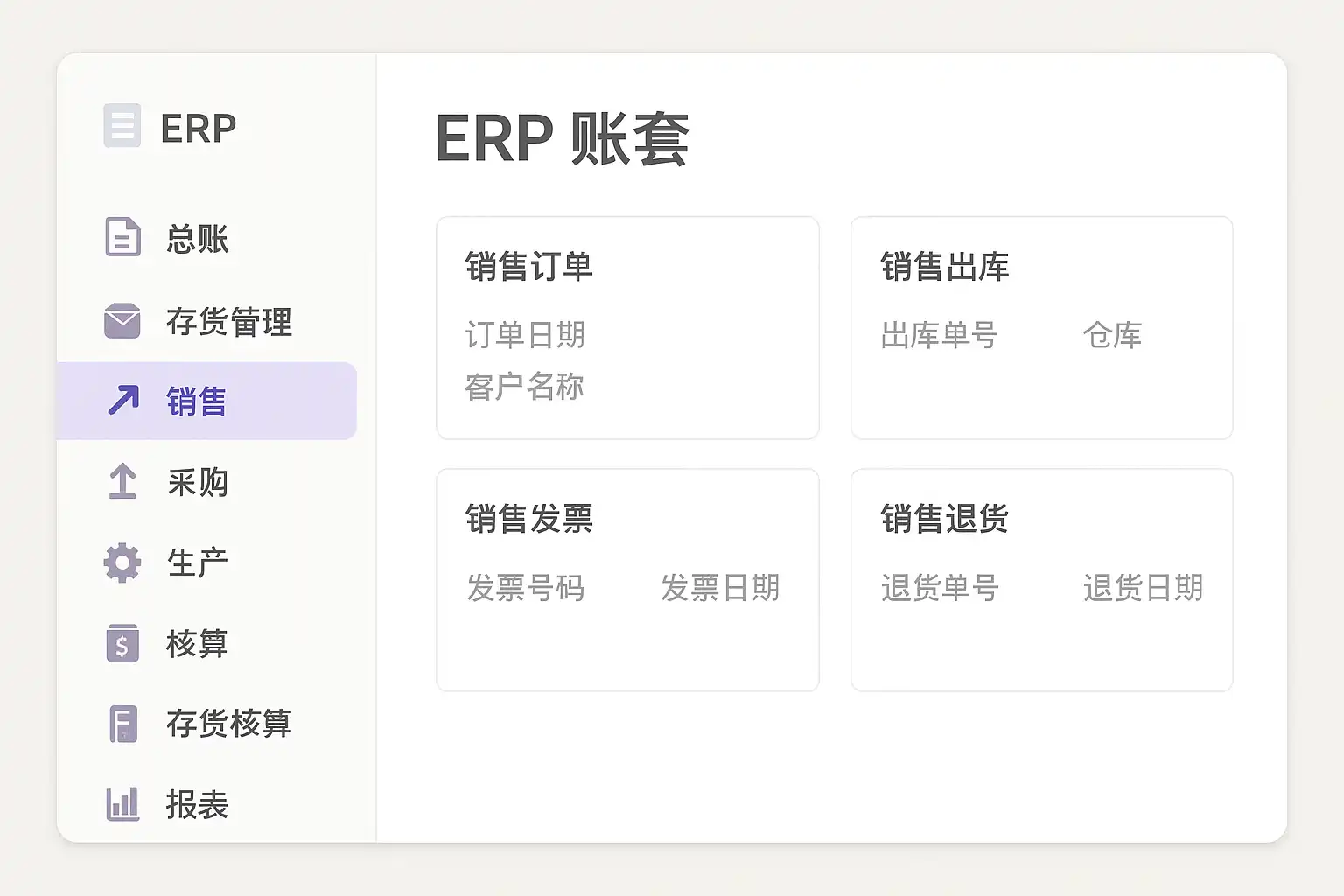Click the ERP logo icon
1344x896 pixels.
point(122,126)
